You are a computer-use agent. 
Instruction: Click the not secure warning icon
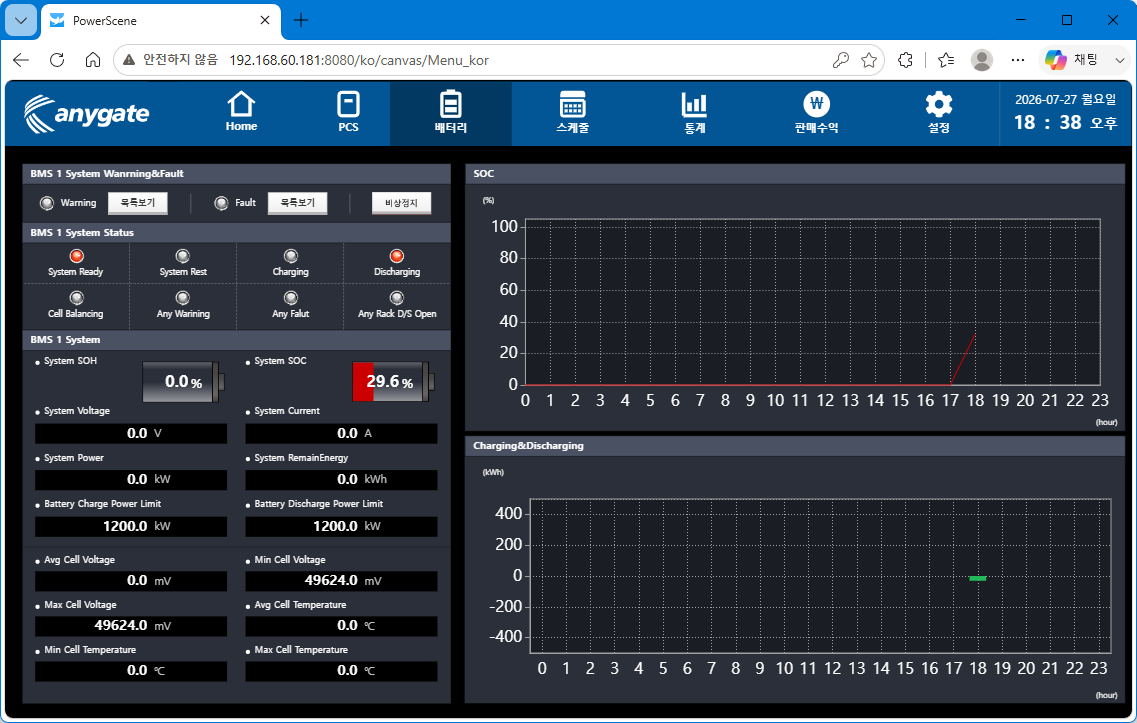[129, 60]
